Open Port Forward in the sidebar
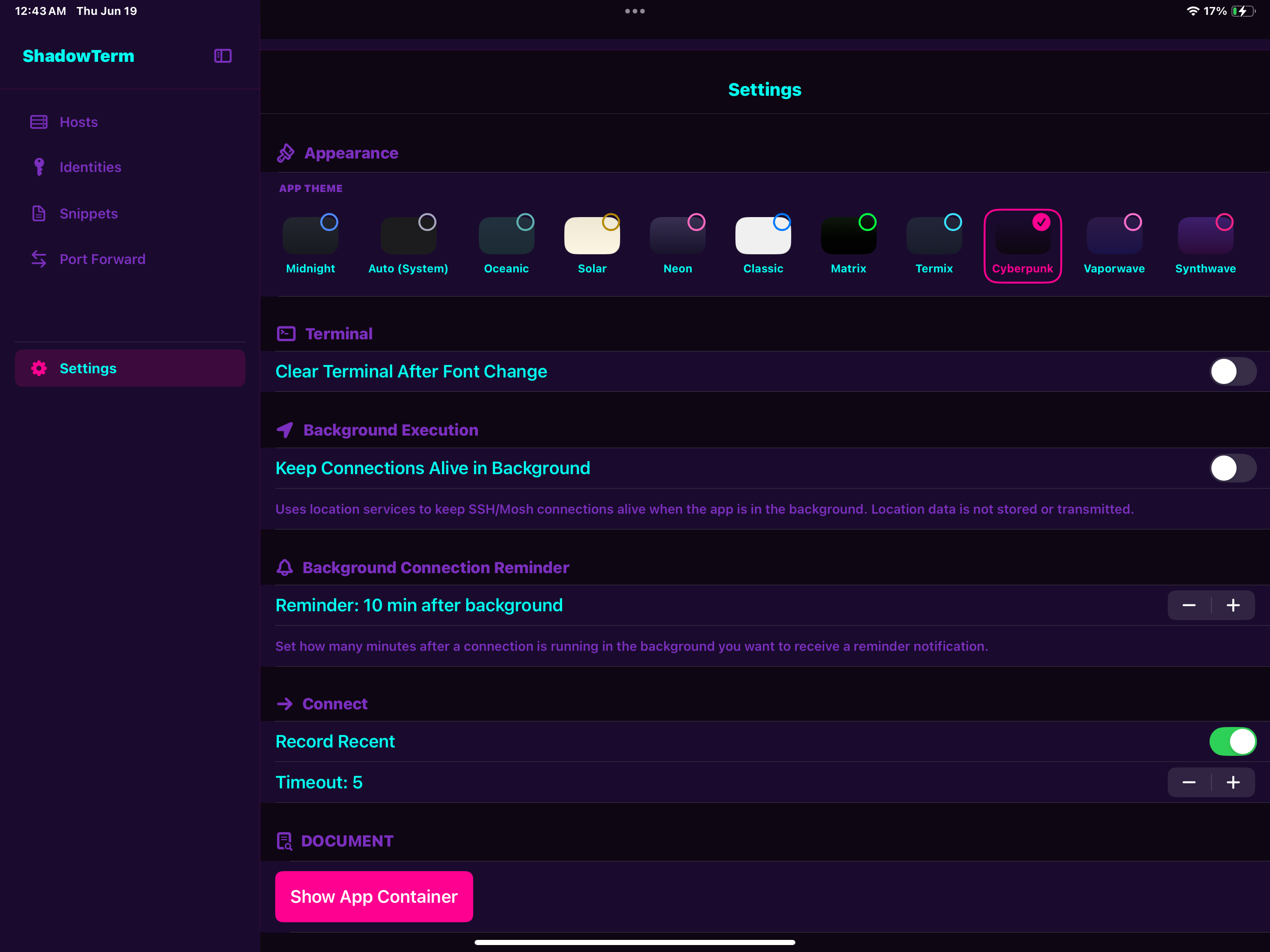Image resolution: width=1270 pixels, height=952 pixels. pos(130,259)
